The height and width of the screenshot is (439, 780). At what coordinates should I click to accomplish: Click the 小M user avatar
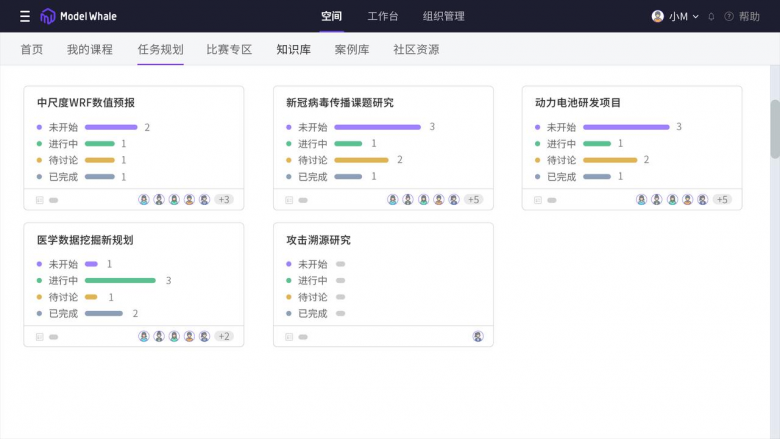657,16
